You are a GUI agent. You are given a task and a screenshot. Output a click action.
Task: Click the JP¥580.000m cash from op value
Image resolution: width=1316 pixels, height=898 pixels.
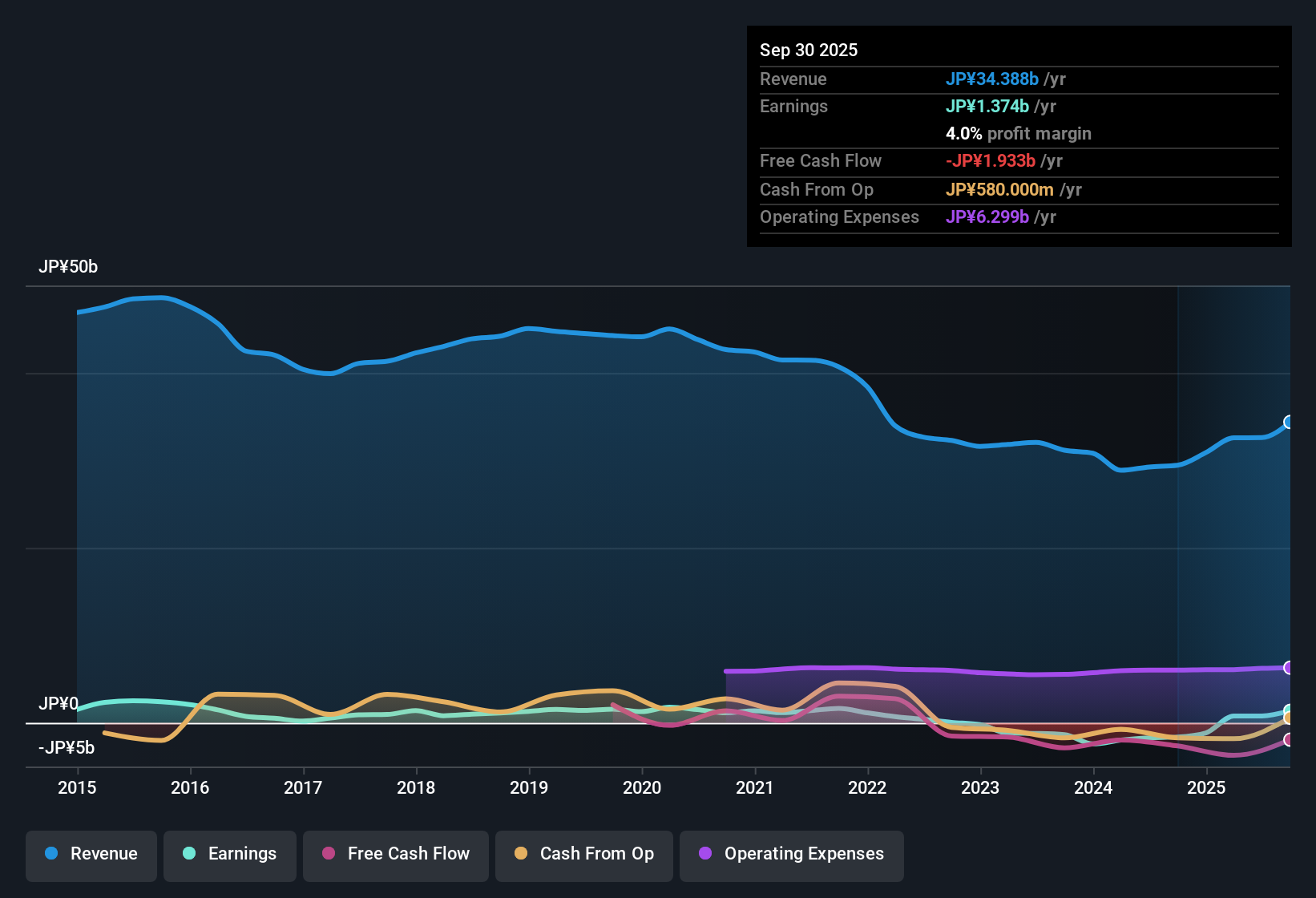click(999, 189)
